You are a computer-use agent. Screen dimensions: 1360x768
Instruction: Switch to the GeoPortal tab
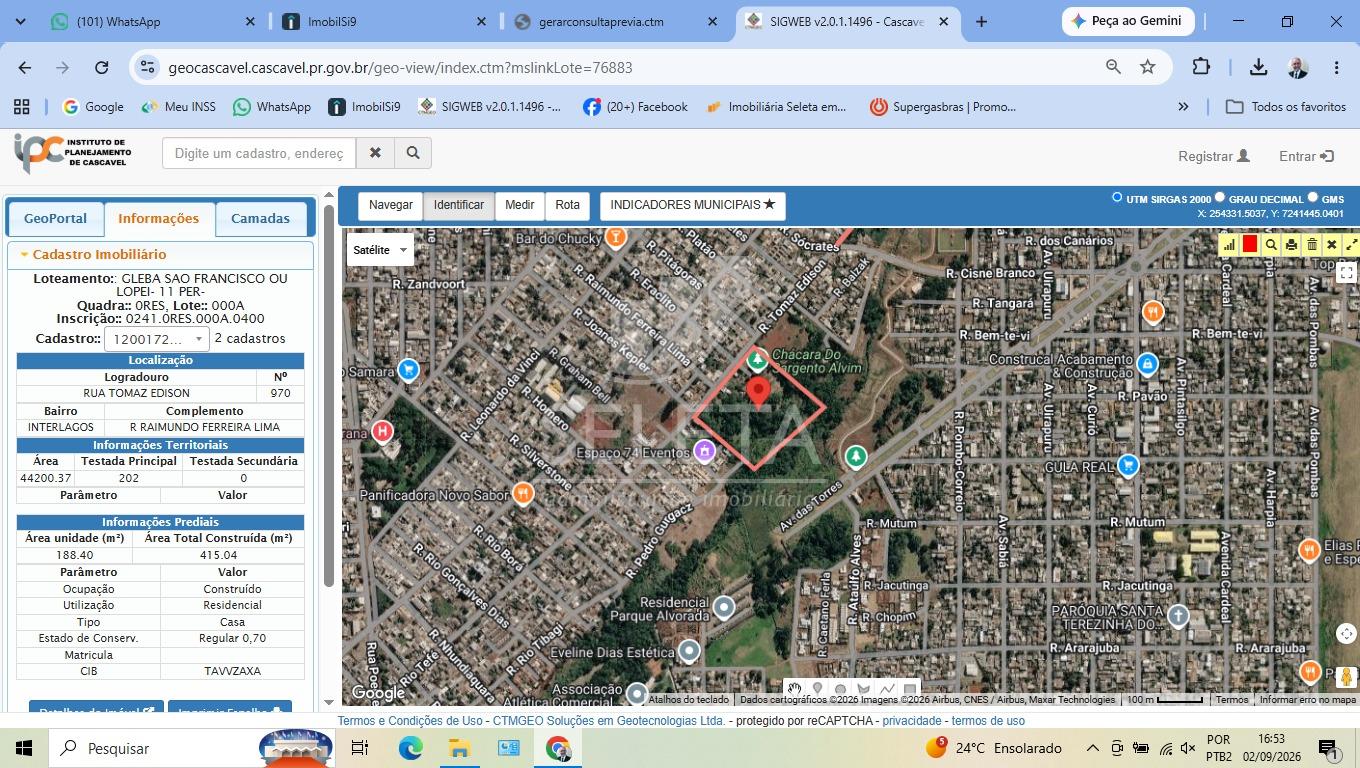click(55, 218)
